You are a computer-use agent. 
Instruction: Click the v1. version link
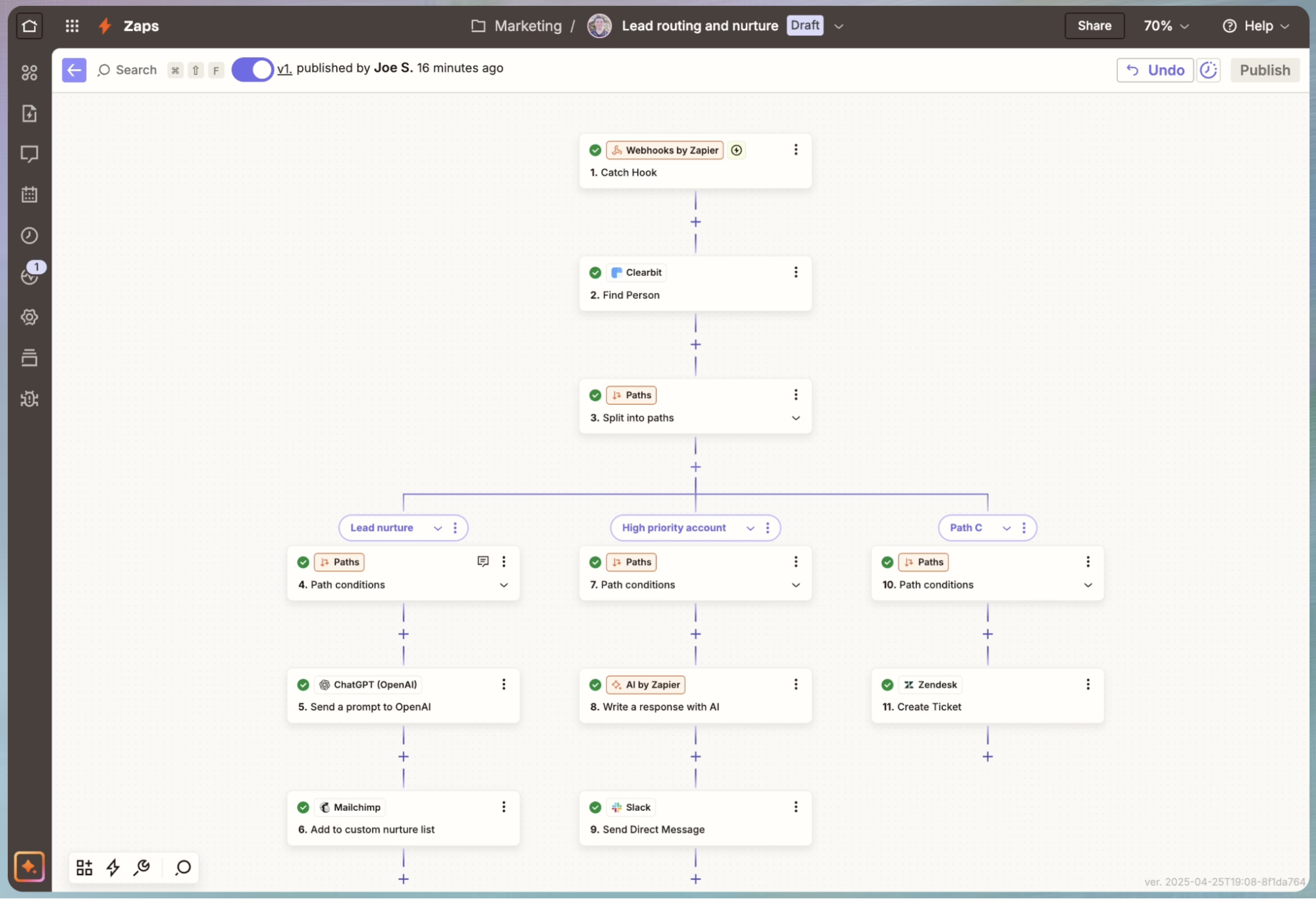click(284, 68)
